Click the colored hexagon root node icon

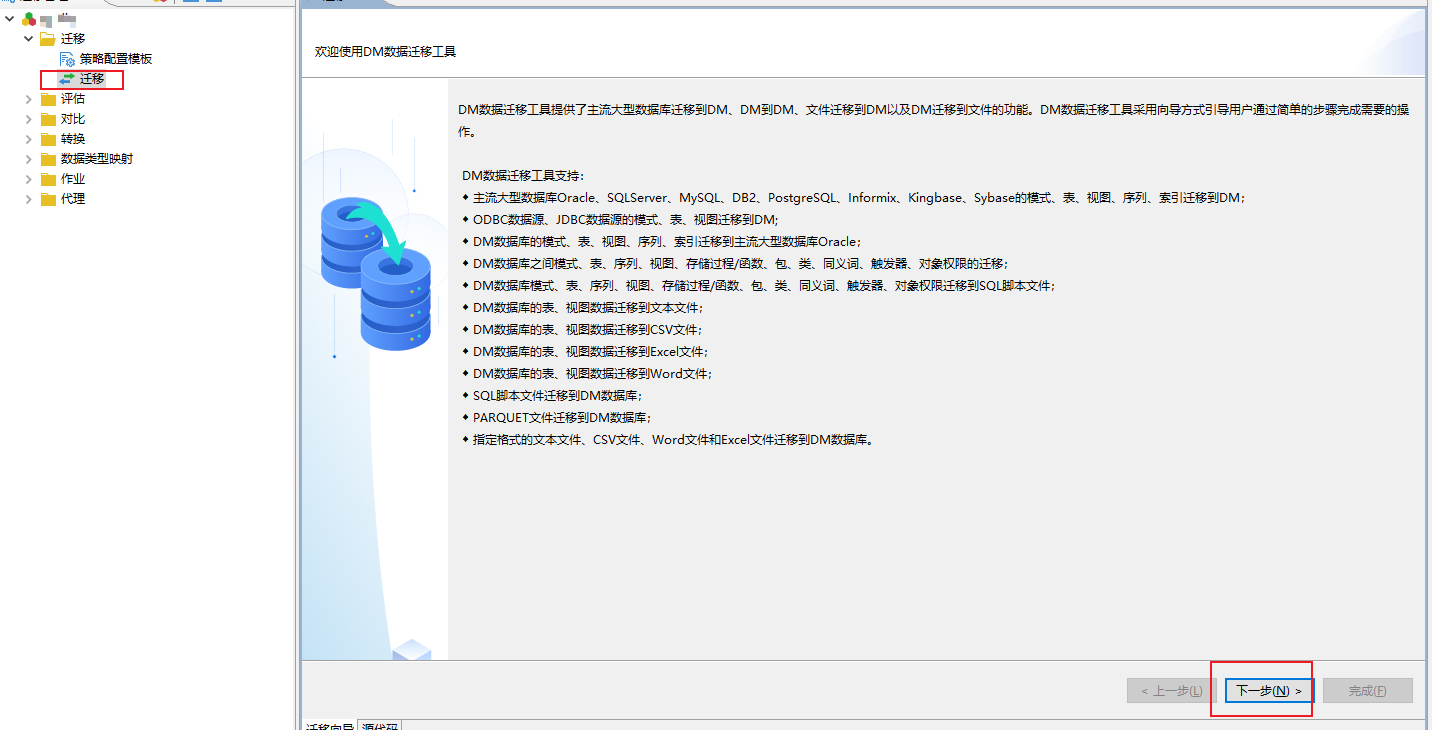29,19
